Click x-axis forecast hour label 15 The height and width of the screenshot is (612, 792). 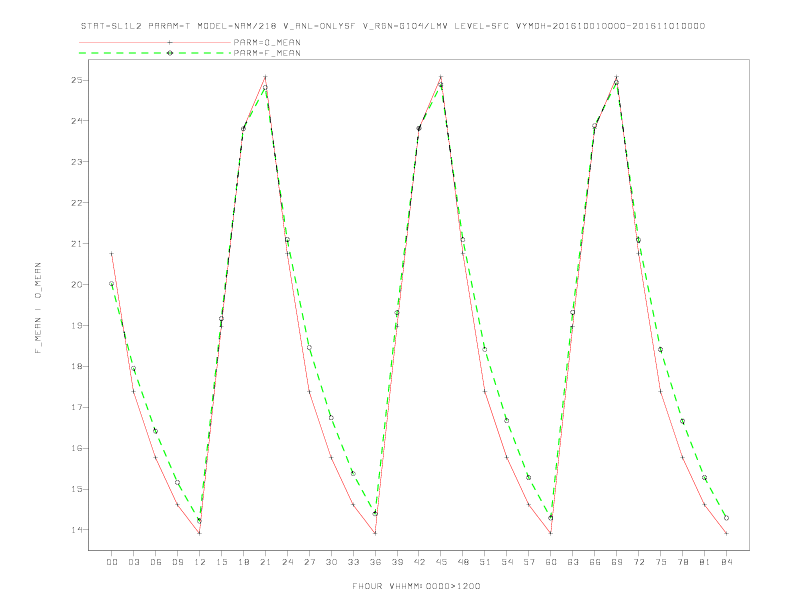[x=221, y=562]
